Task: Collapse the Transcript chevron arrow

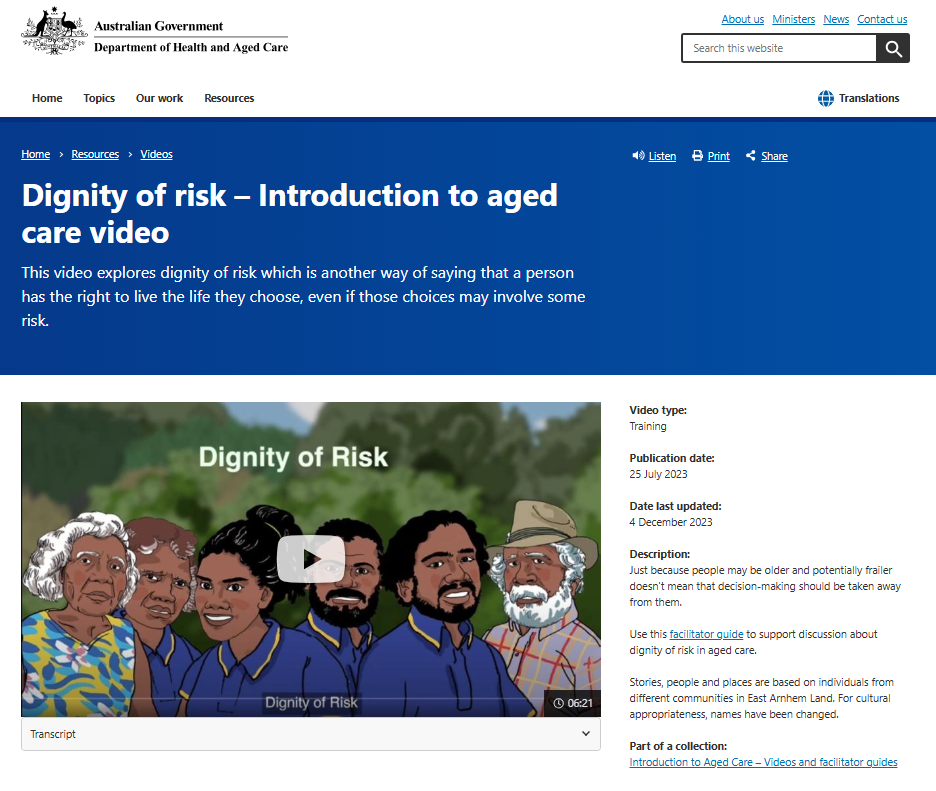Action: (x=585, y=733)
